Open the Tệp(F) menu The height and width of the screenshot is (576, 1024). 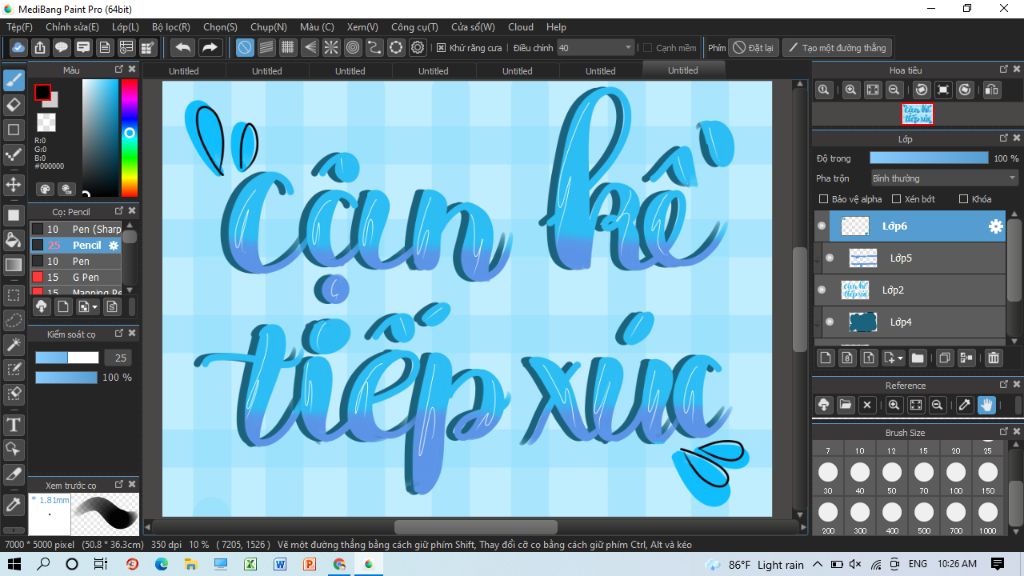(20, 27)
